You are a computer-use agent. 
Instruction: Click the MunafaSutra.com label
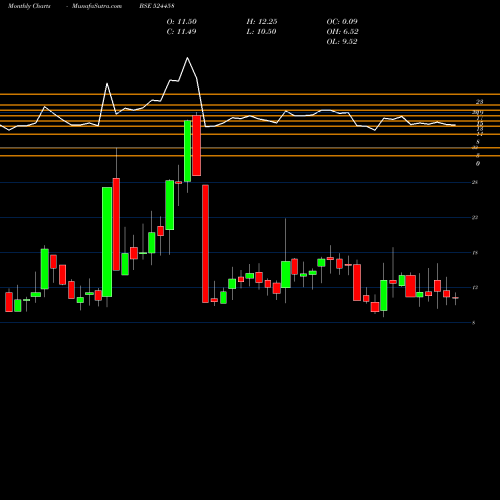point(97,6)
